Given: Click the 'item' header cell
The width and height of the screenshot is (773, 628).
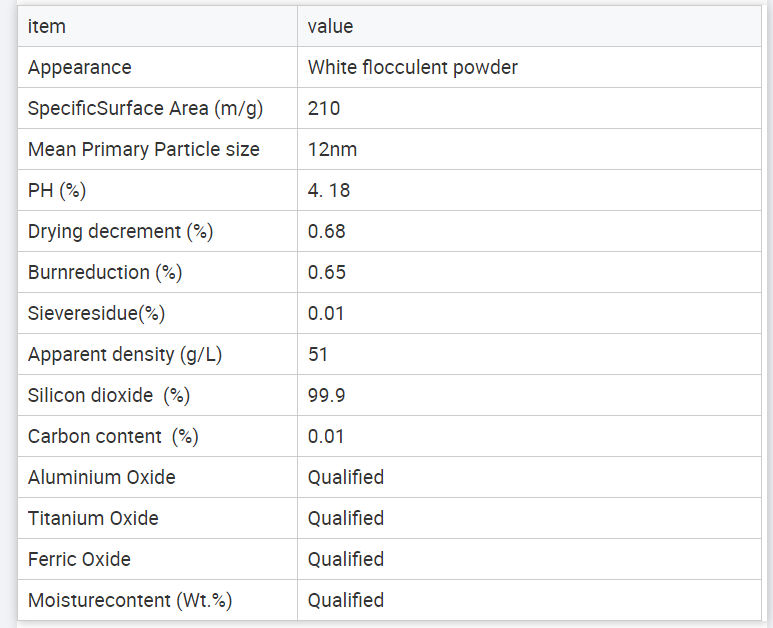Looking at the screenshot, I should pyautogui.click(x=157, y=26).
